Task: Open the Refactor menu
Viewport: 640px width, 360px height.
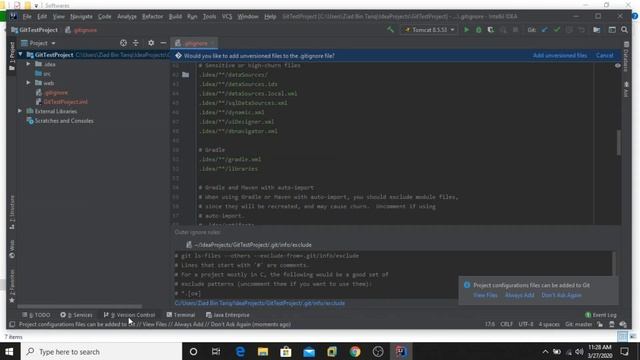Action: tap(153, 17)
